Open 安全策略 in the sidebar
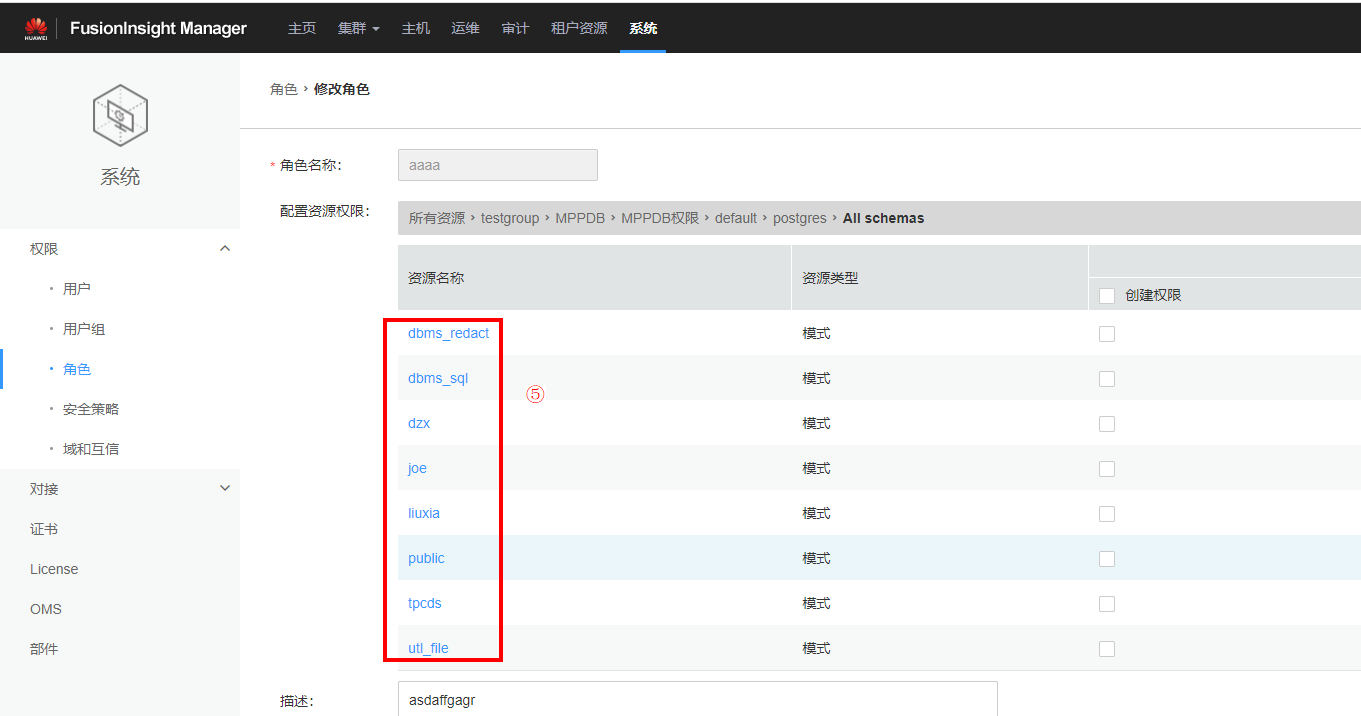This screenshot has width=1361, height=716. [x=91, y=409]
